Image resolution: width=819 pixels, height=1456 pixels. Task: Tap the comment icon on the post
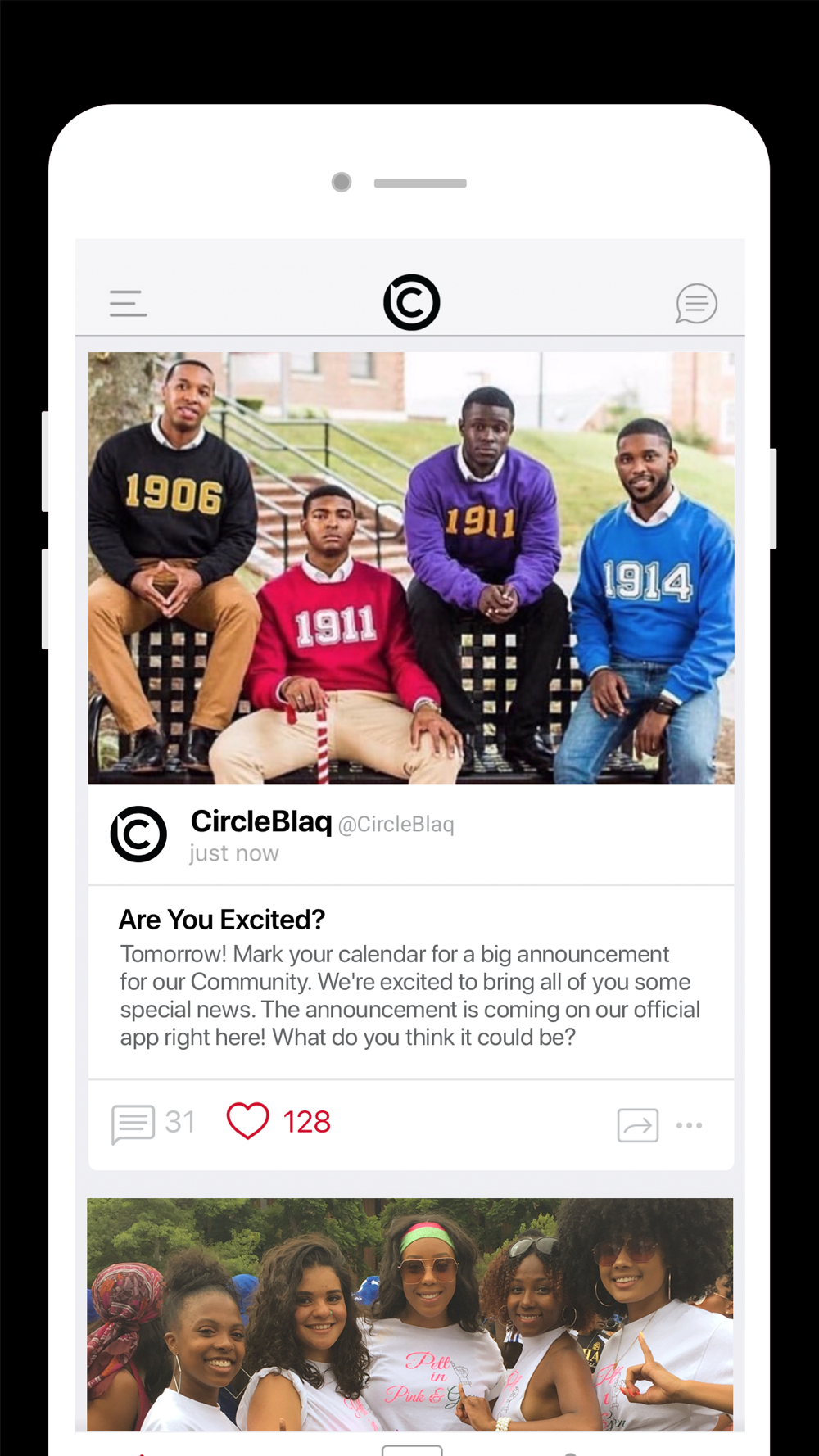133,1124
